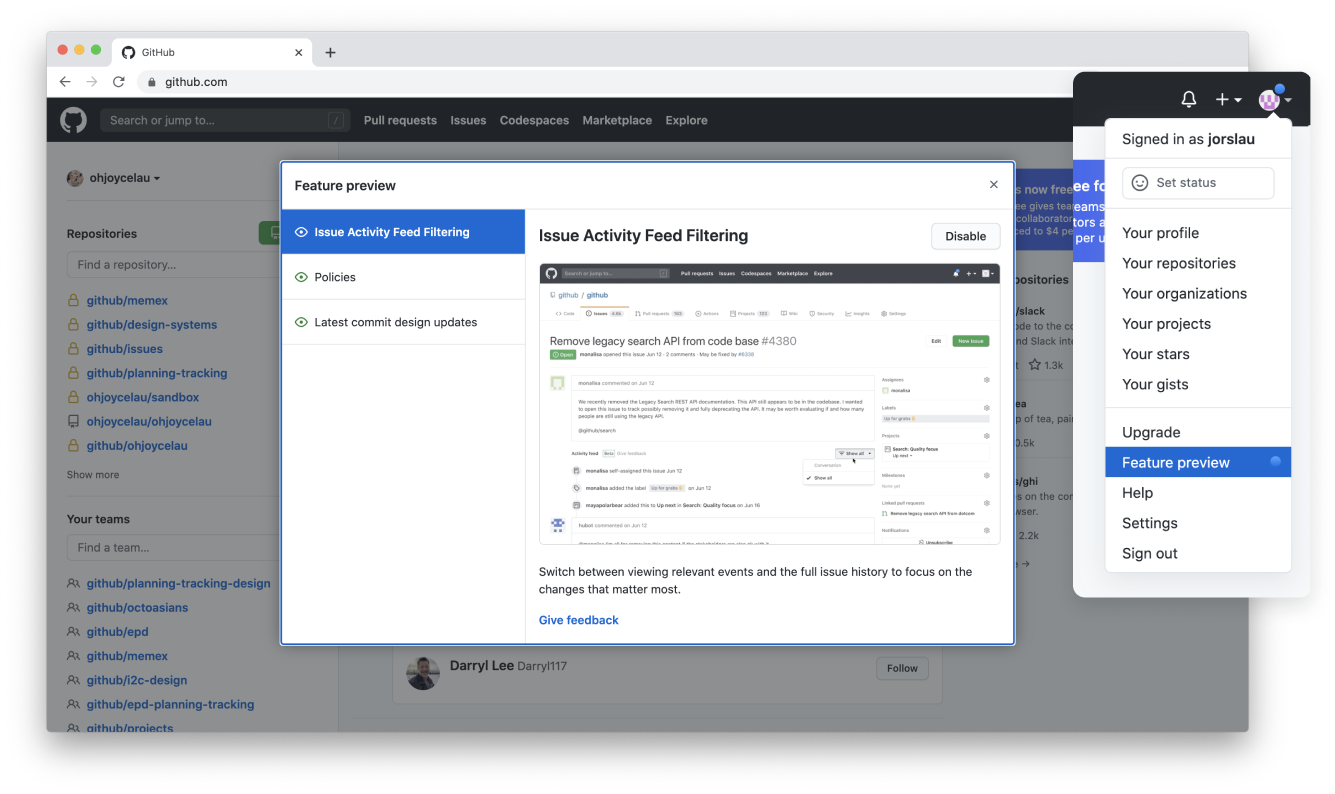
Task: Show more repositories in sidebar
Action: click(93, 475)
